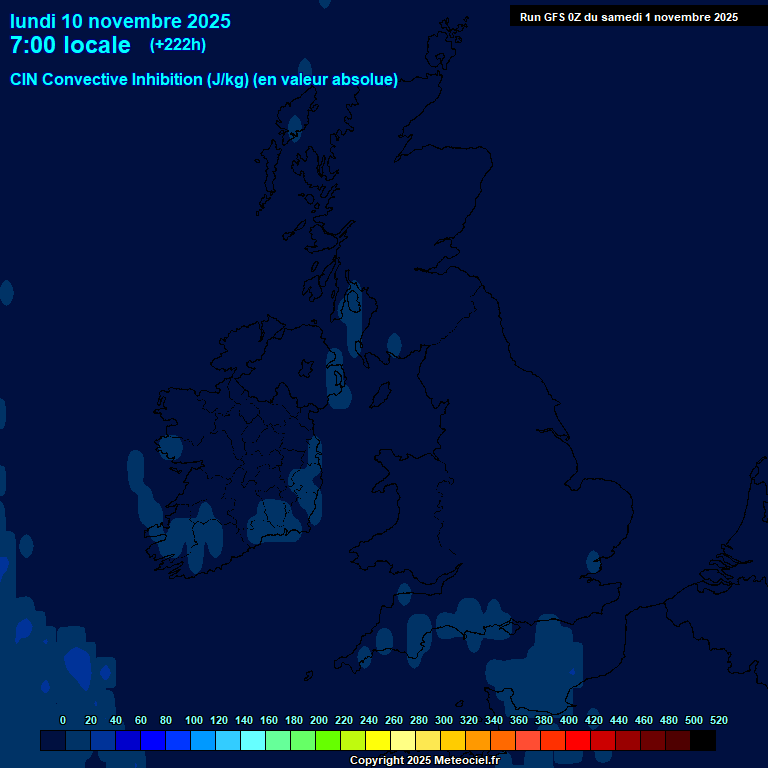Click the legend value label 520
The height and width of the screenshot is (768, 768).
[x=718, y=720]
